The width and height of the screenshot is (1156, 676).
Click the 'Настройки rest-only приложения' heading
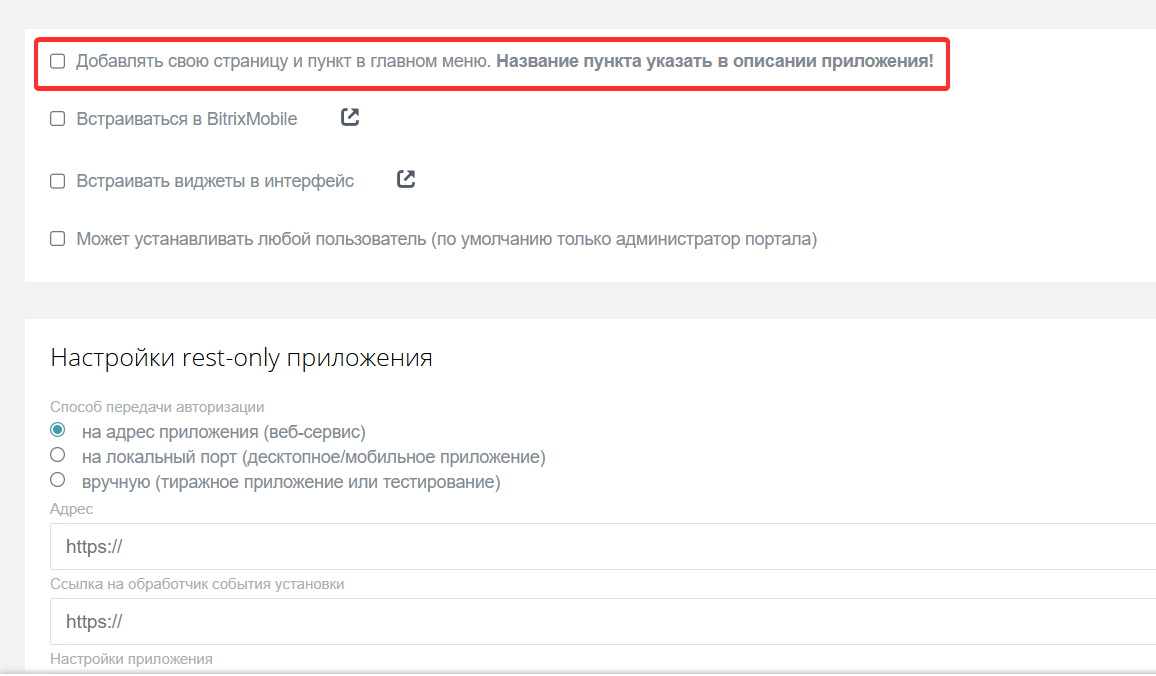coord(240,357)
